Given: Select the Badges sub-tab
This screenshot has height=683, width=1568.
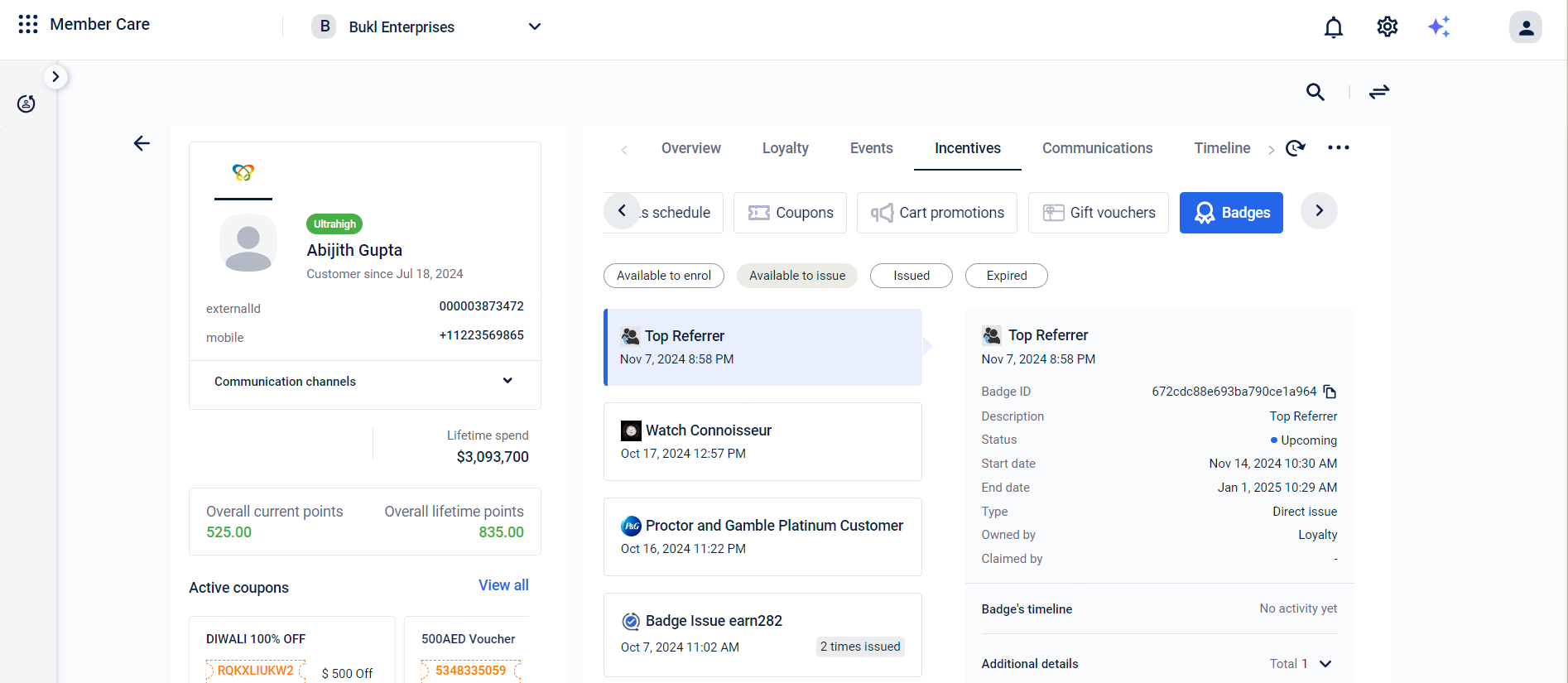Looking at the screenshot, I should tap(1231, 213).
